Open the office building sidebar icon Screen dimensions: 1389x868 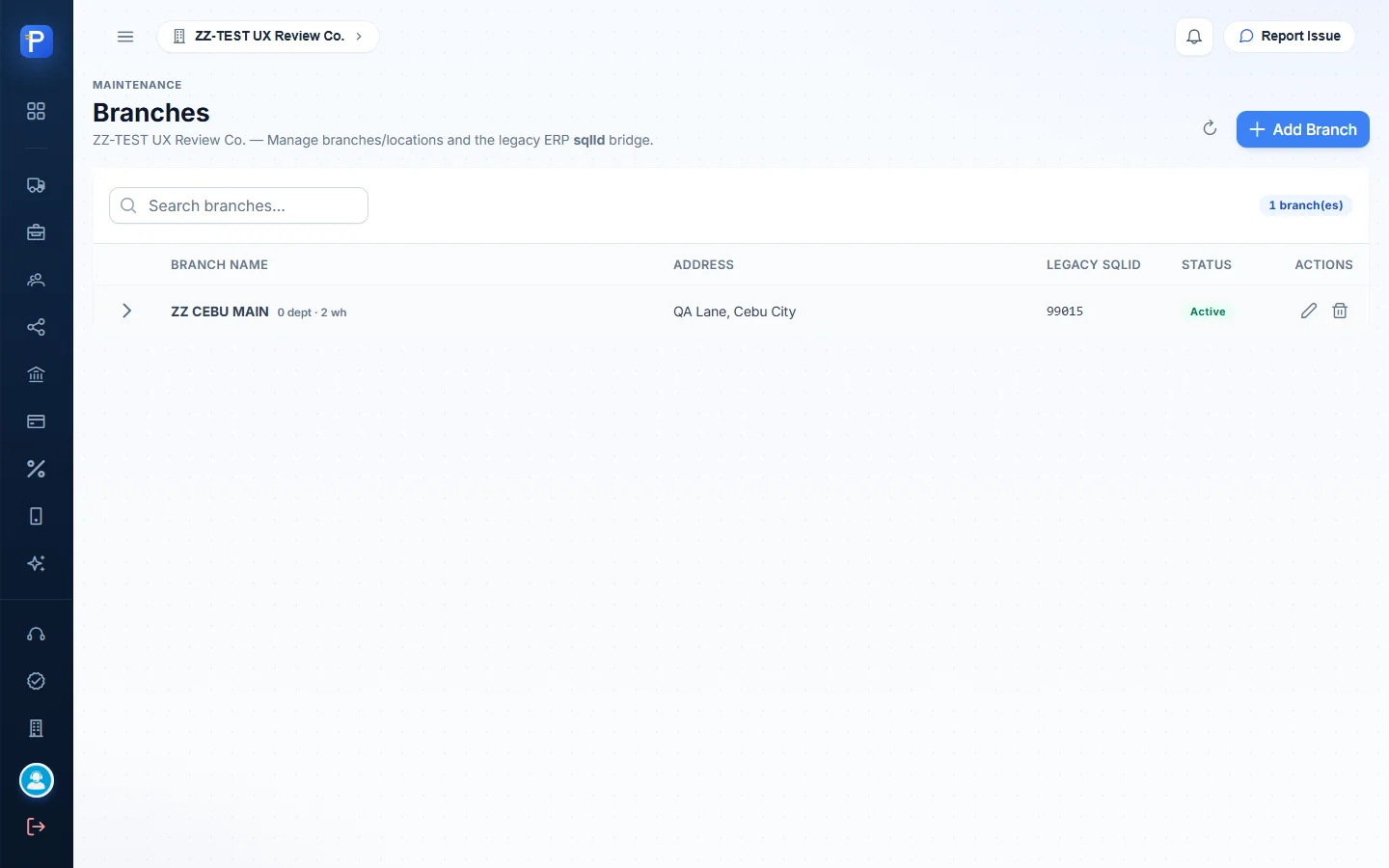click(x=36, y=728)
